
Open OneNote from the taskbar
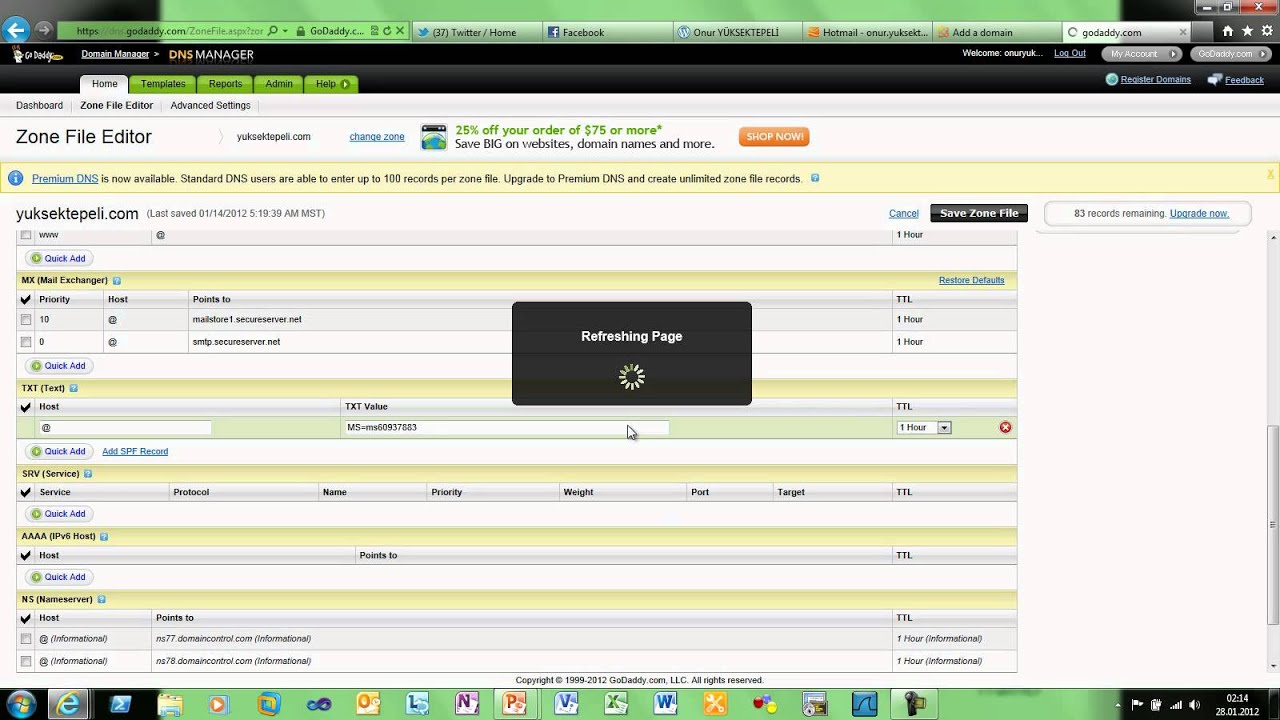point(467,704)
